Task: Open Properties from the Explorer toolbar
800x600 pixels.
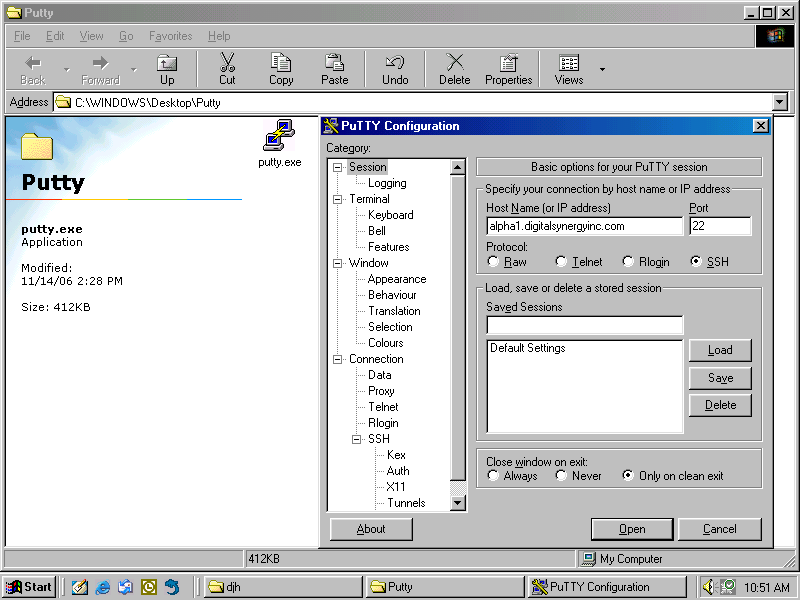Action: [x=509, y=69]
